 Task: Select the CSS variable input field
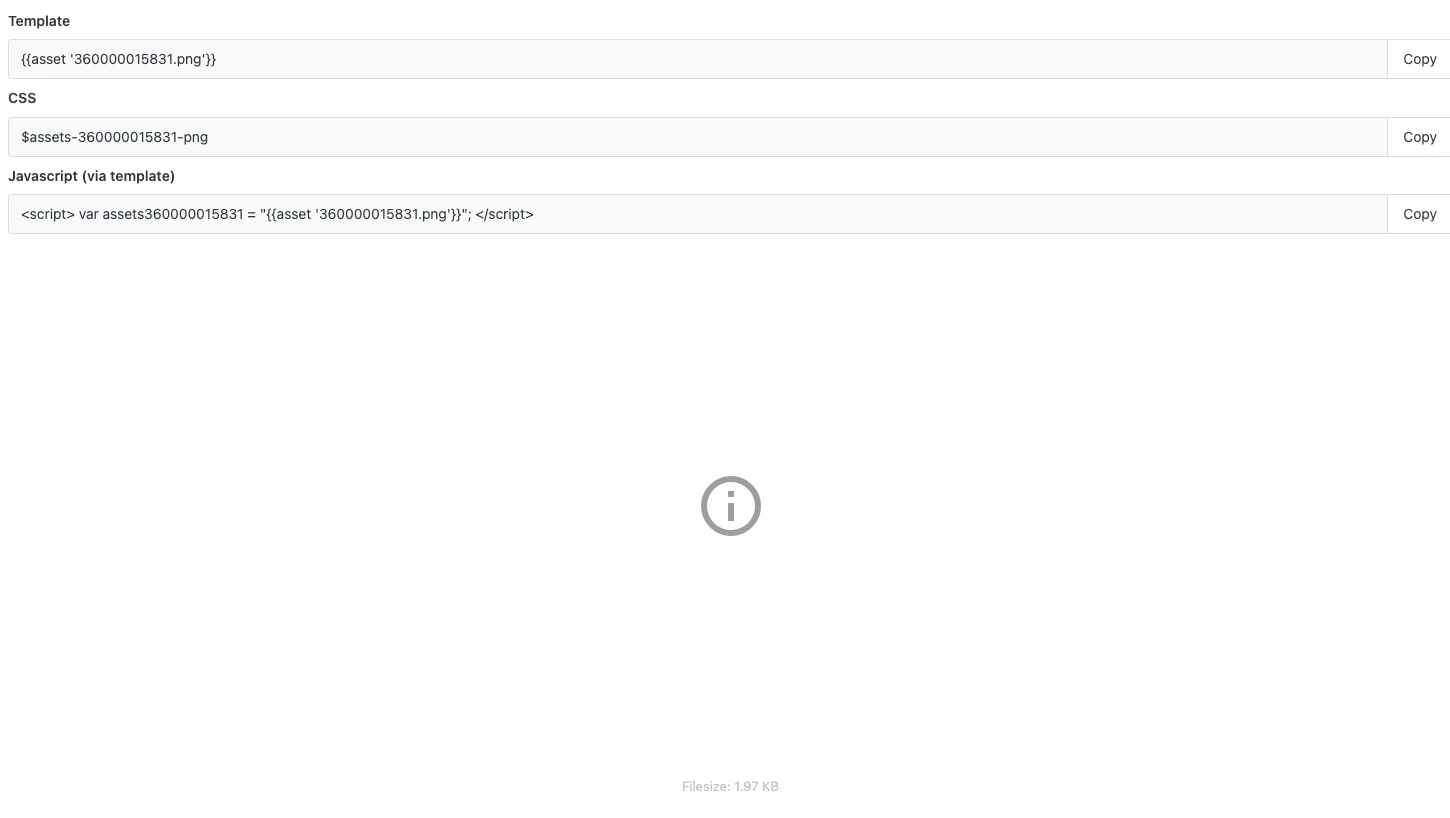click(x=698, y=137)
